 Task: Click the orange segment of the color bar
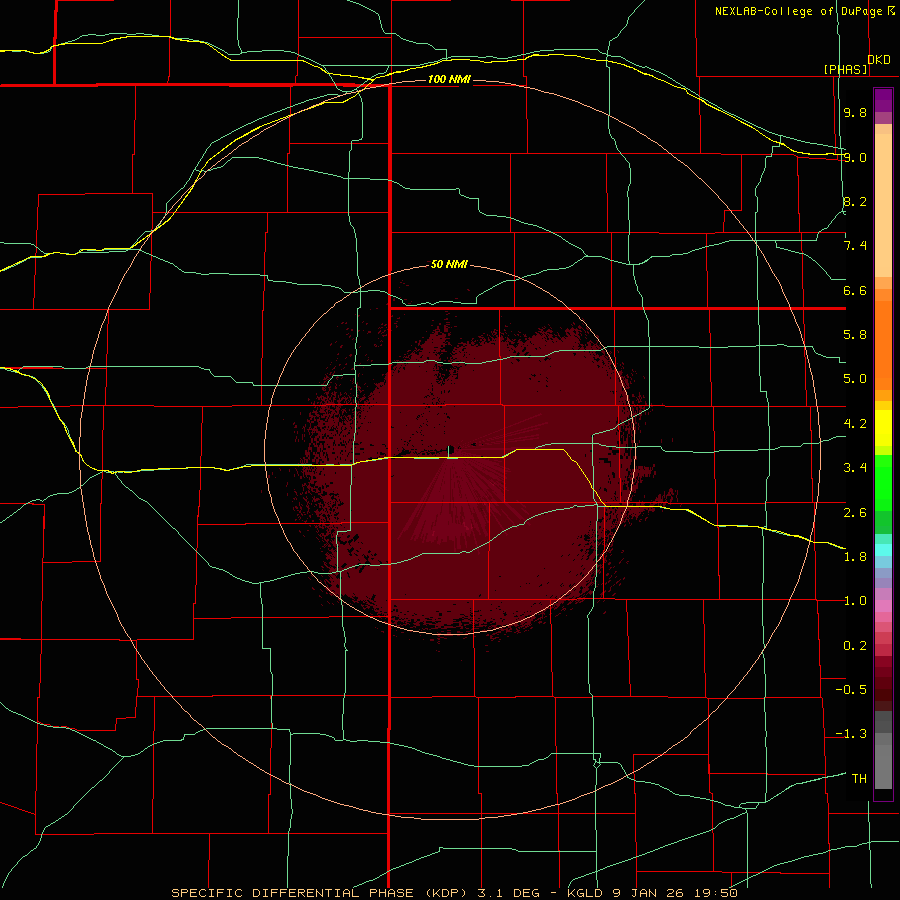(883, 345)
